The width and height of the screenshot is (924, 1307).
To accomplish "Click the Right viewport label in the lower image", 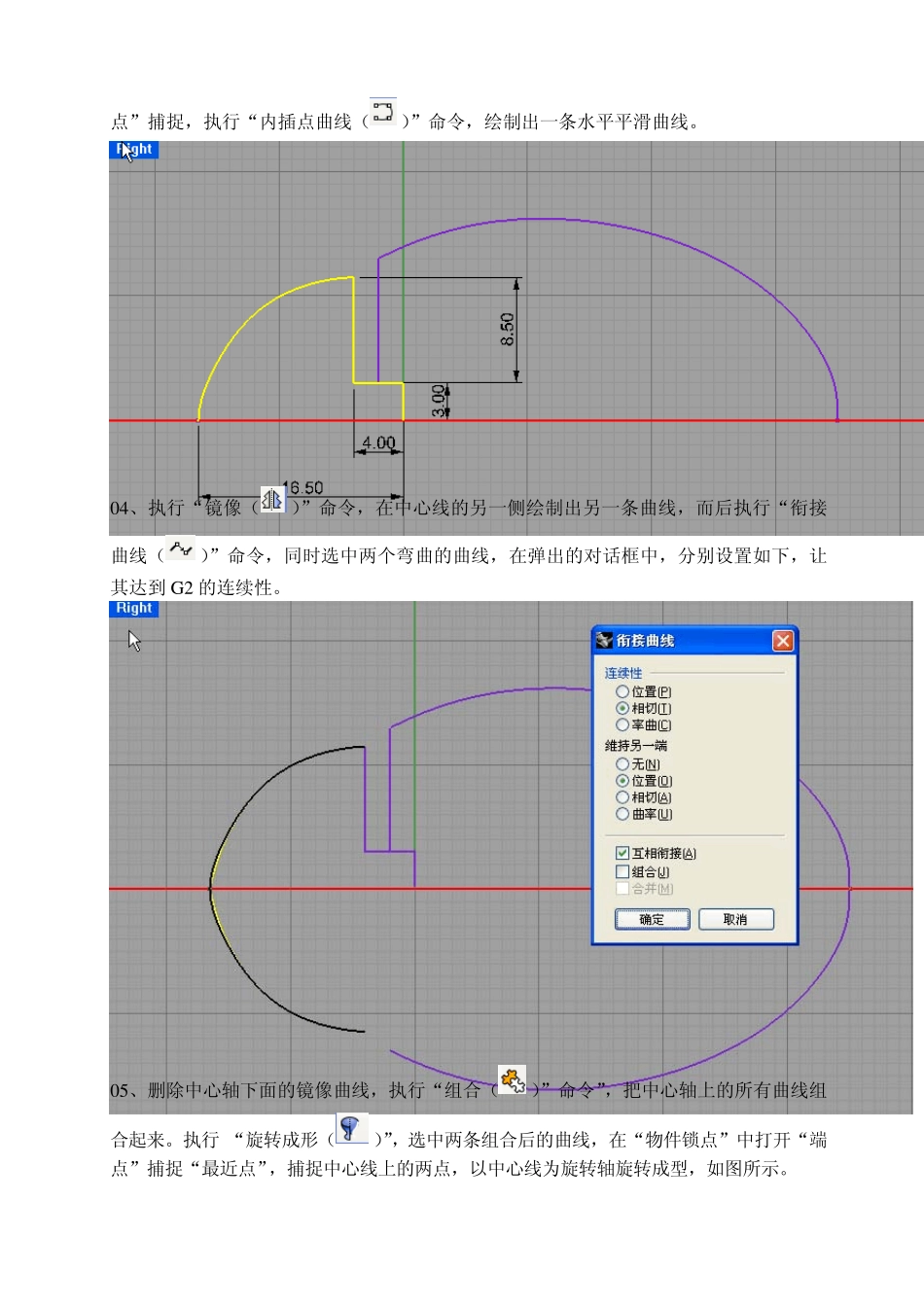I will [x=134, y=608].
